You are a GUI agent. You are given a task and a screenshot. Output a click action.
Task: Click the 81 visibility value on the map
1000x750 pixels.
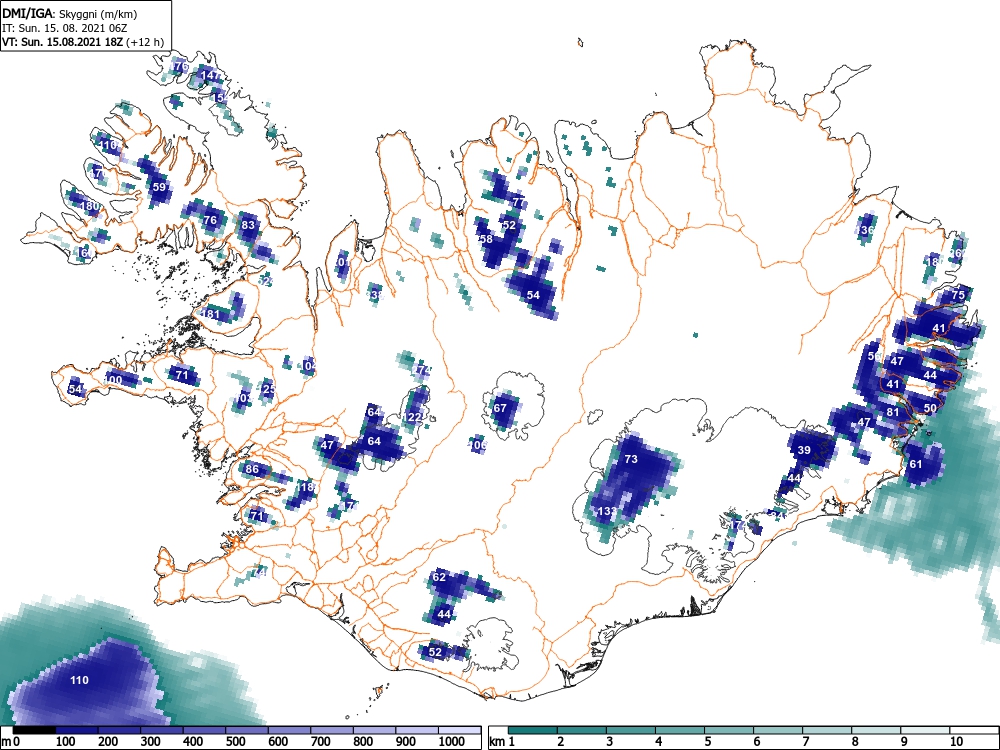point(893,412)
